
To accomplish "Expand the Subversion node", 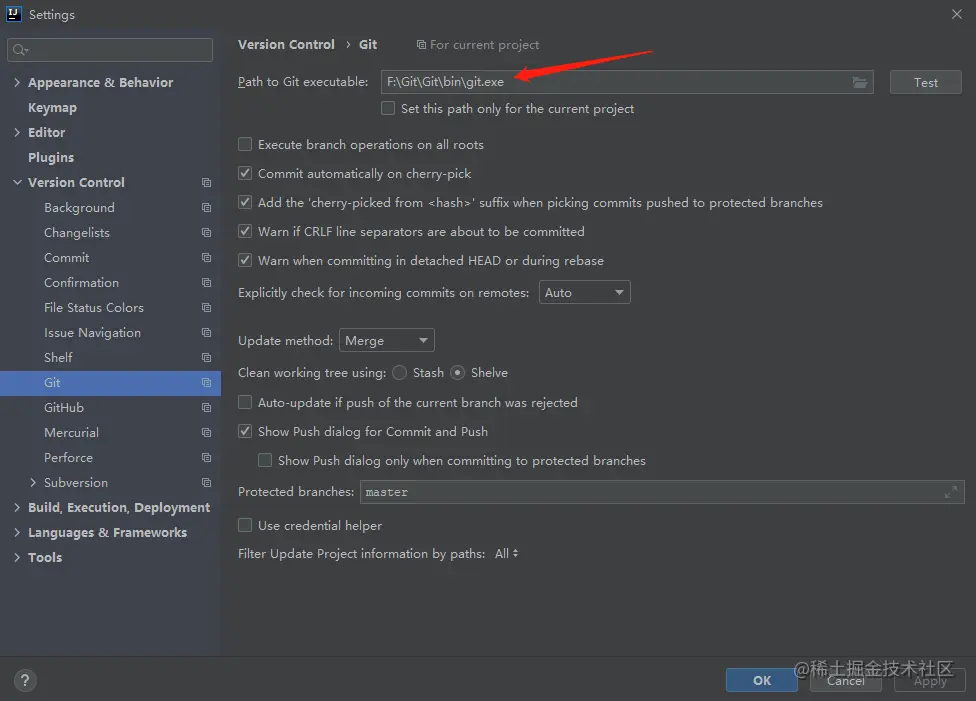I will coord(33,482).
